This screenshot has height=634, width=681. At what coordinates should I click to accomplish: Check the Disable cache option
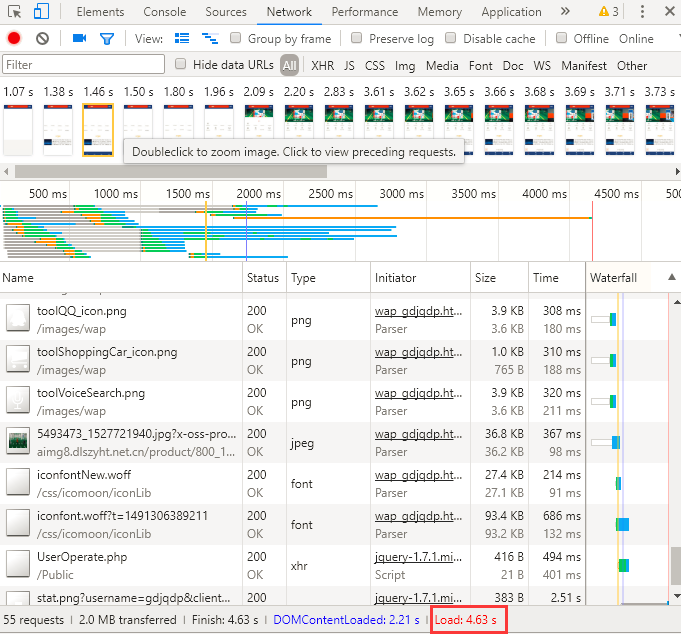(x=451, y=38)
